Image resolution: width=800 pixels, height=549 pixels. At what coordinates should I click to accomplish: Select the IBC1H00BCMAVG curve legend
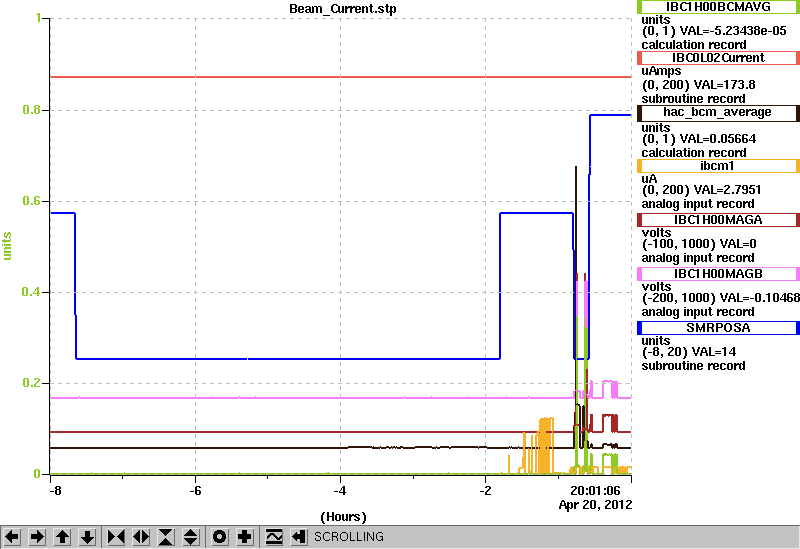tap(718, 7)
